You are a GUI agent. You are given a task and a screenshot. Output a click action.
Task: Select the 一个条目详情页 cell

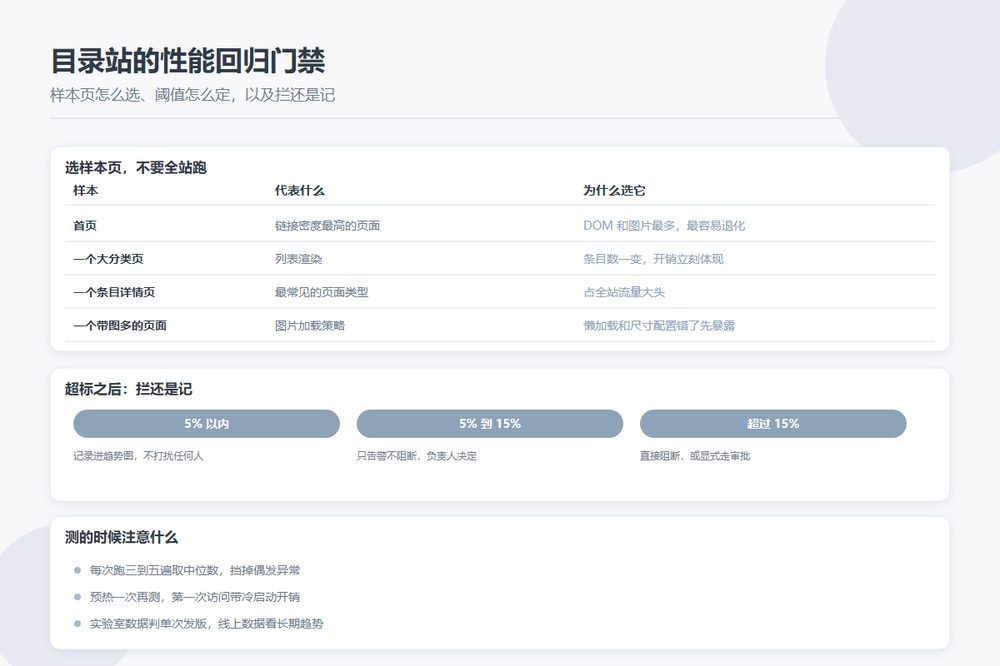tap(114, 292)
